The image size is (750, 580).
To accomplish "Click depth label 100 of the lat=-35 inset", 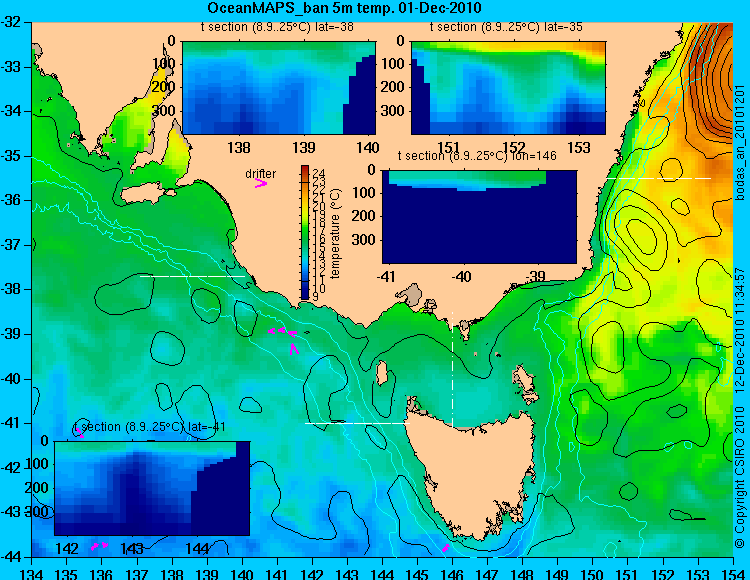I will click(x=395, y=64).
